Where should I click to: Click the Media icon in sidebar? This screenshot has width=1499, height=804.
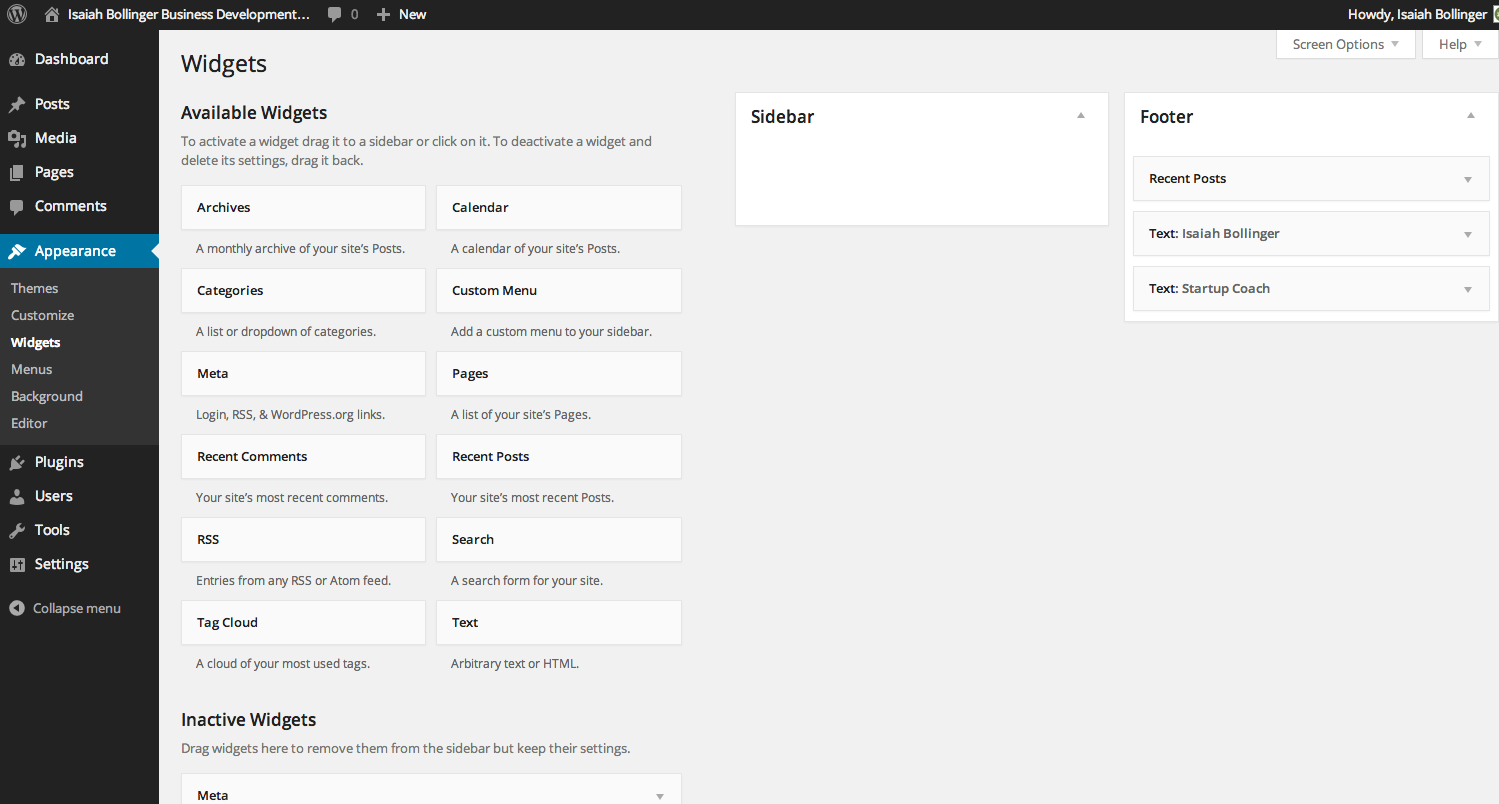click(x=17, y=138)
